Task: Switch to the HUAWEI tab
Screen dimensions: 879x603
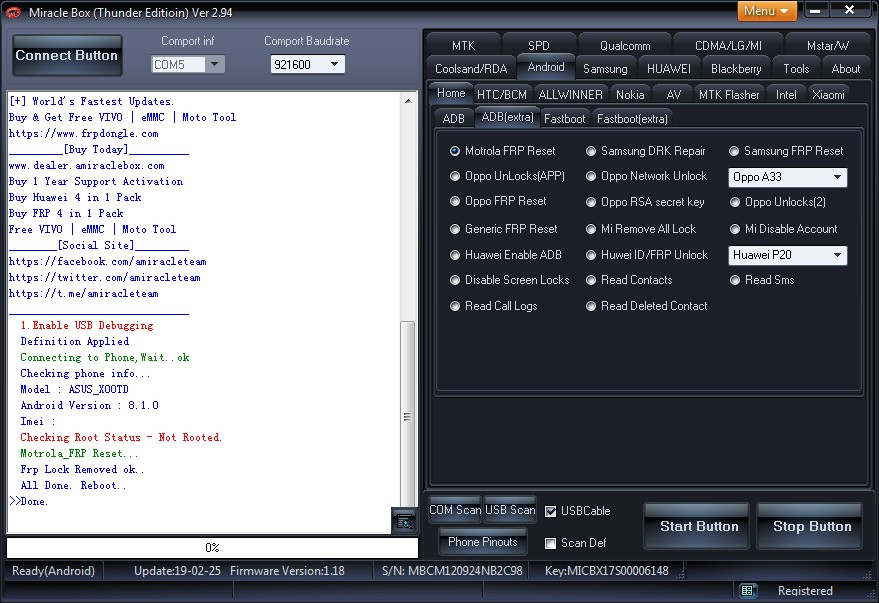Action: pyautogui.click(x=668, y=68)
